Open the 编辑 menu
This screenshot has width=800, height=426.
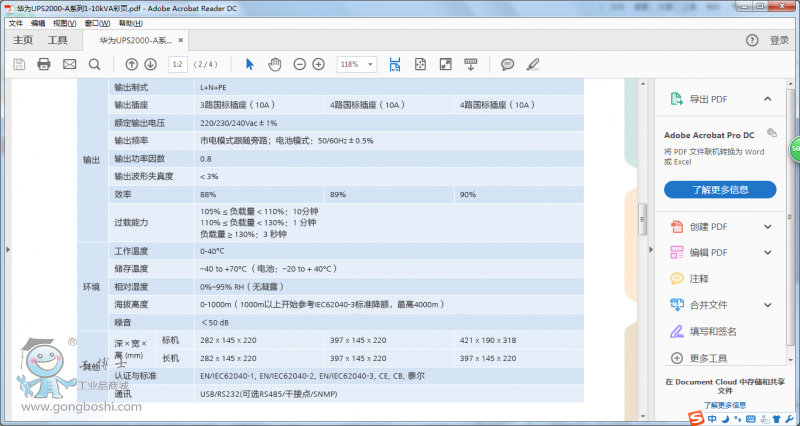pos(38,23)
